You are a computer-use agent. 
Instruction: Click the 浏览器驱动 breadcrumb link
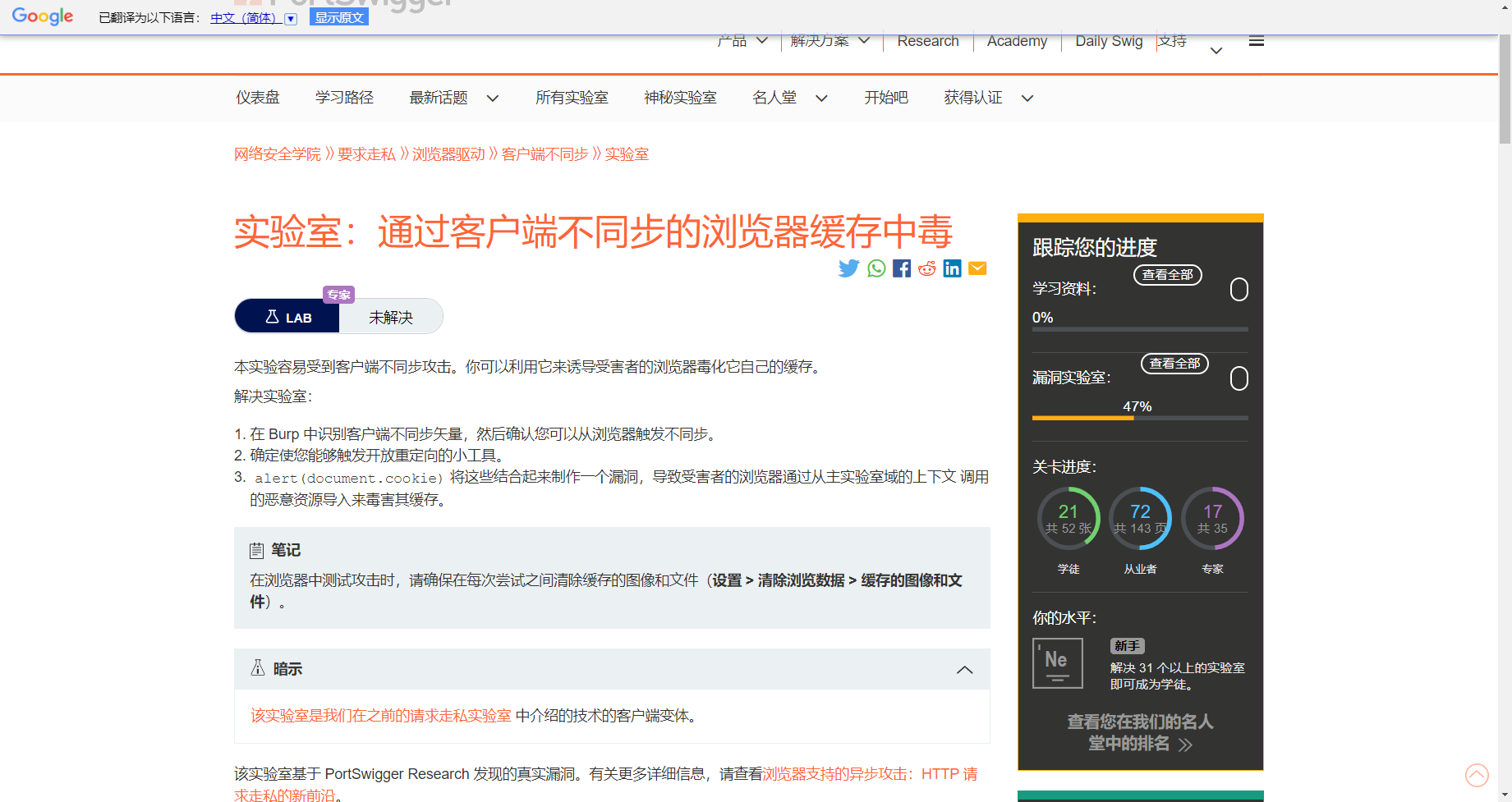[448, 154]
